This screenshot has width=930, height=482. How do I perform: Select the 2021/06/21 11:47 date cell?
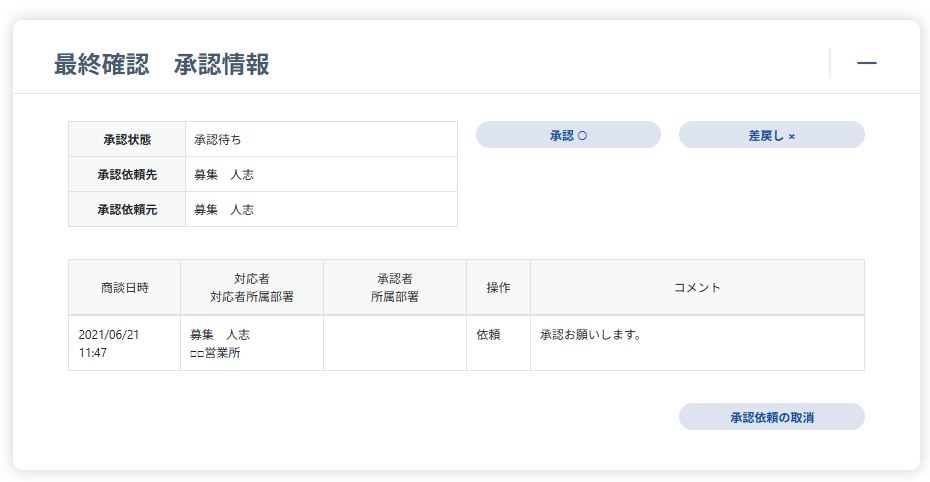click(x=125, y=343)
